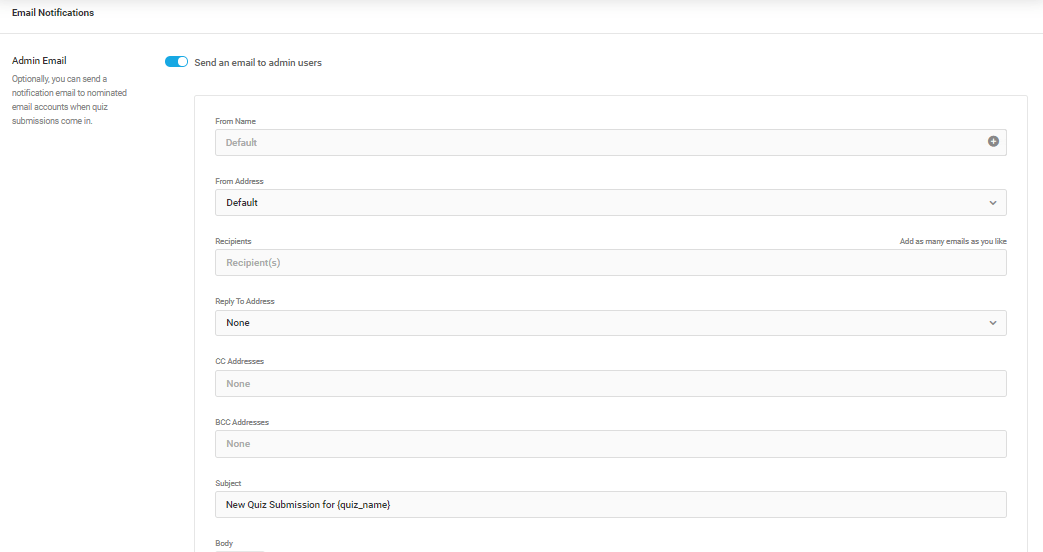Click the BCC Addresses input field
This screenshot has height=552, width=1043.
click(611, 444)
